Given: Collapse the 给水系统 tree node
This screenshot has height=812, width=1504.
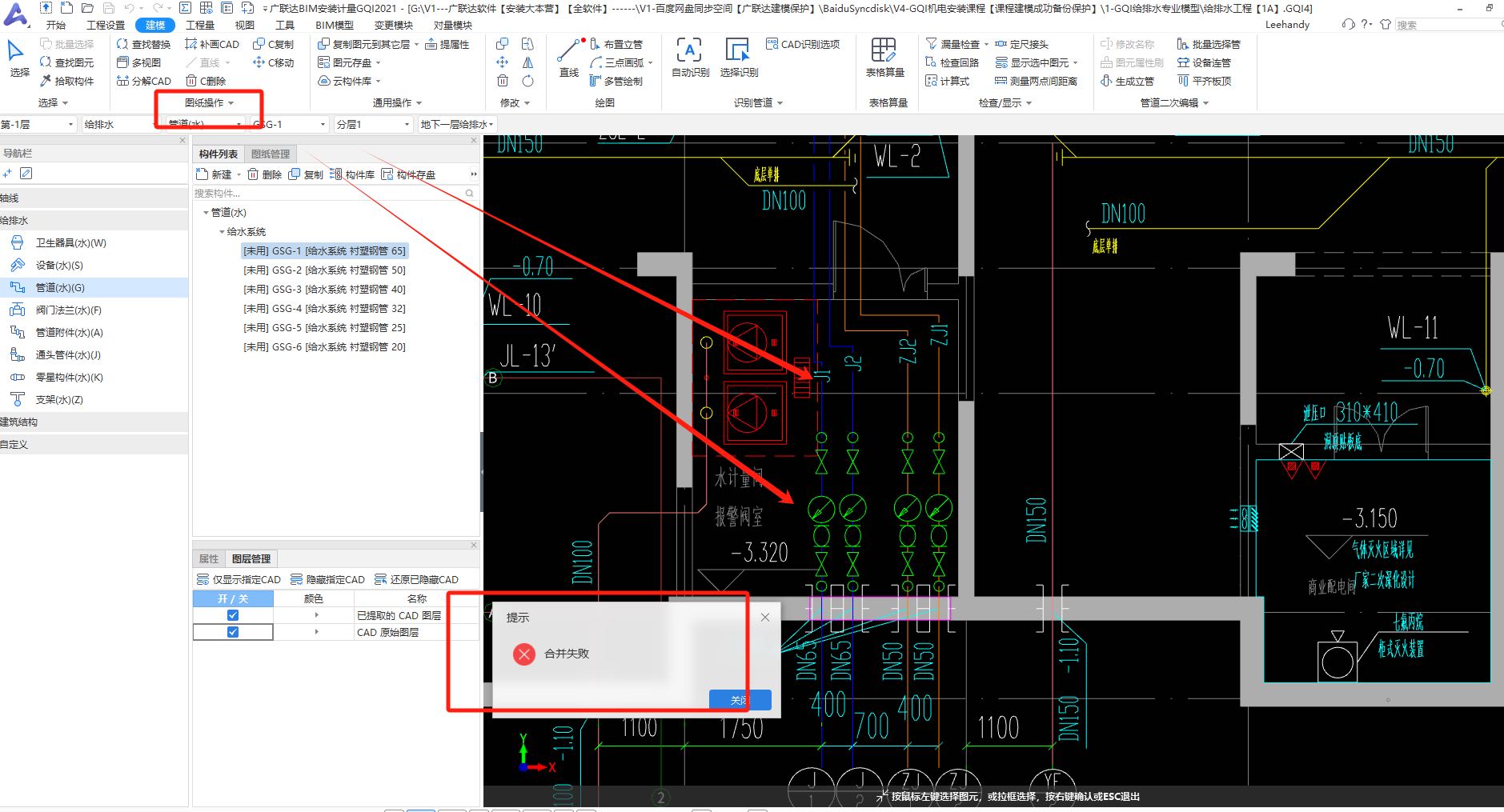Looking at the screenshot, I should tap(222, 232).
